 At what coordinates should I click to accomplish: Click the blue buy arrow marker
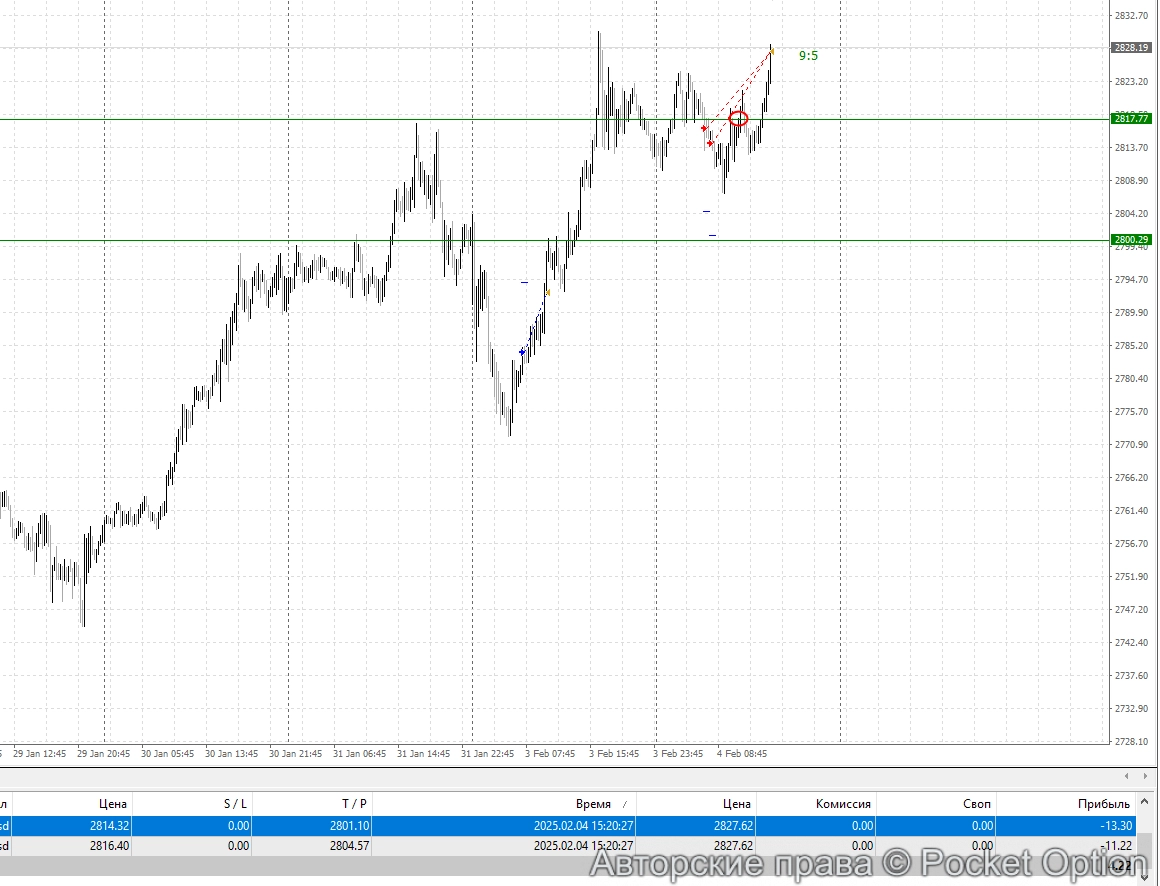pos(522,352)
